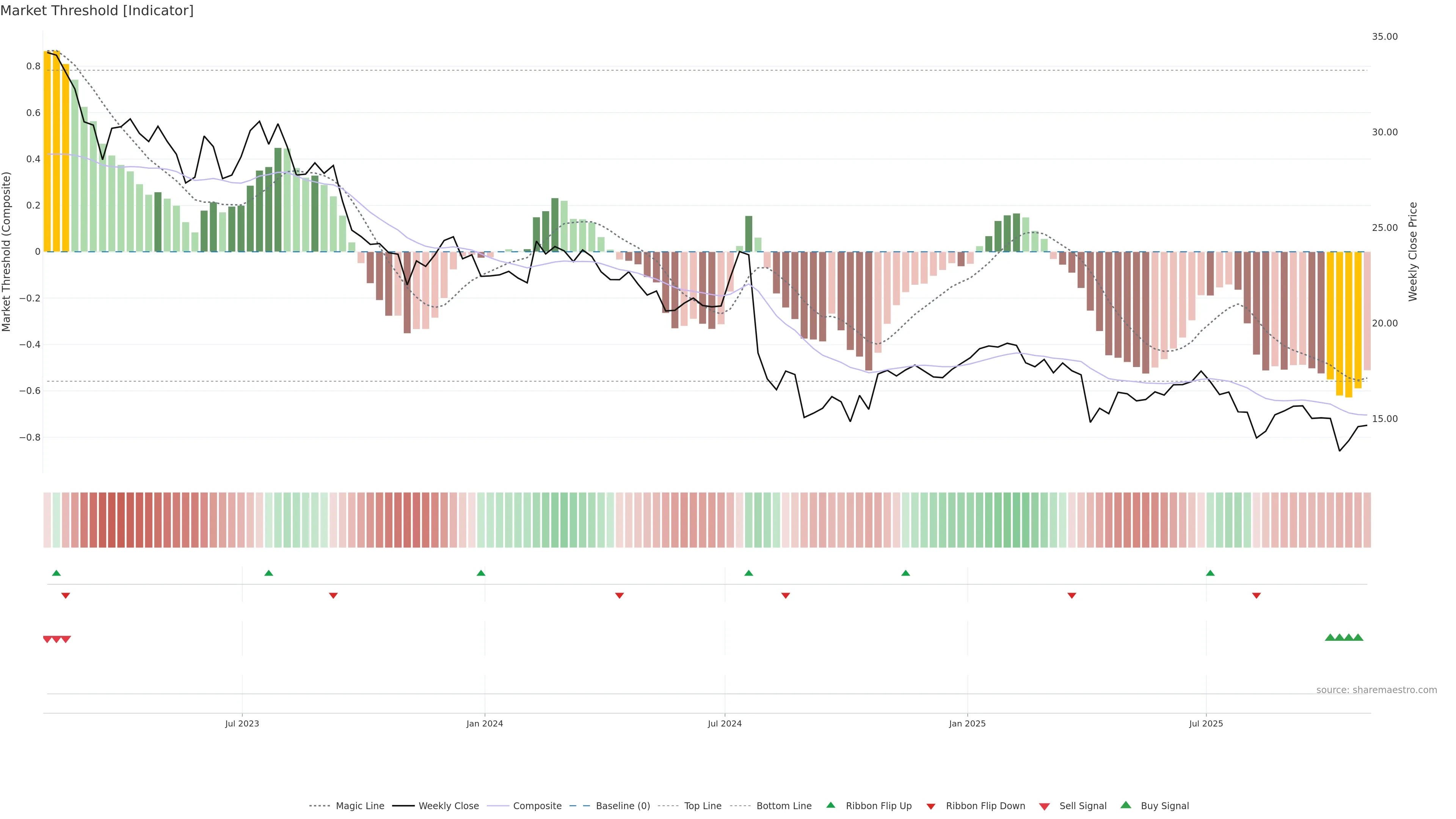
Task: Click the source: sharemaestro.com text
Action: tap(1376, 690)
